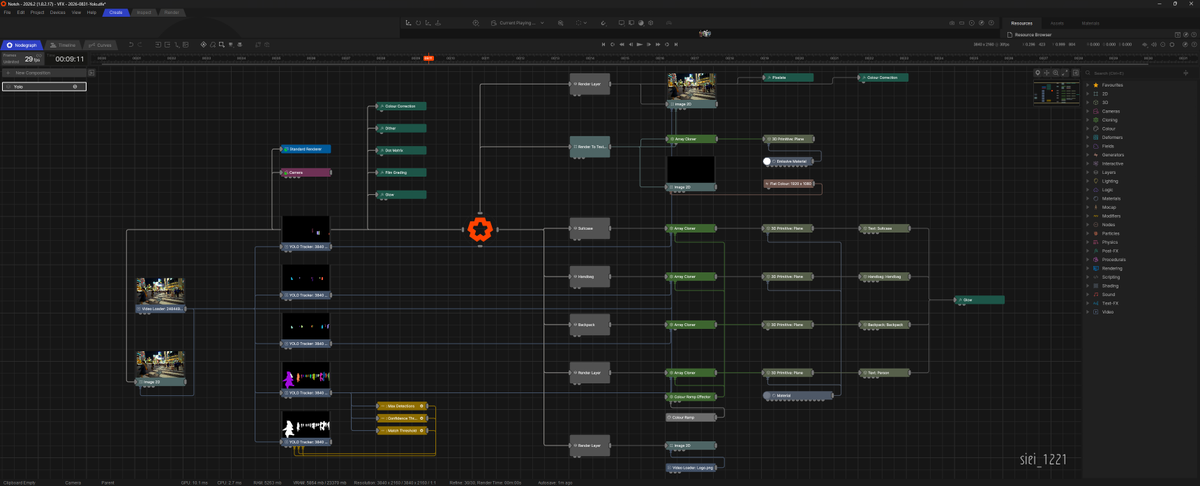Toggle the dot on Max Detections node
Viewport: 1200px width, 486px height.
click(422, 406)
